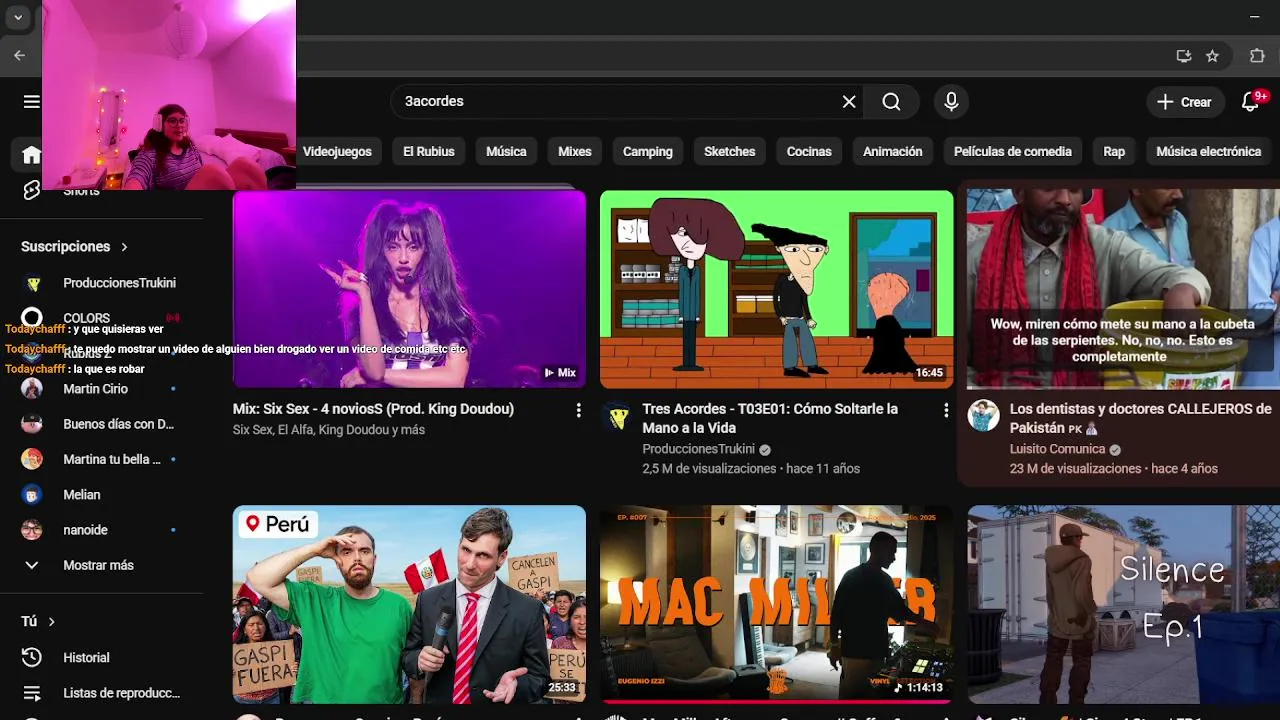
Task: Open ProduccionesTrukini channel name under the video
Action: pyautogui.click(x=698, y=449)
